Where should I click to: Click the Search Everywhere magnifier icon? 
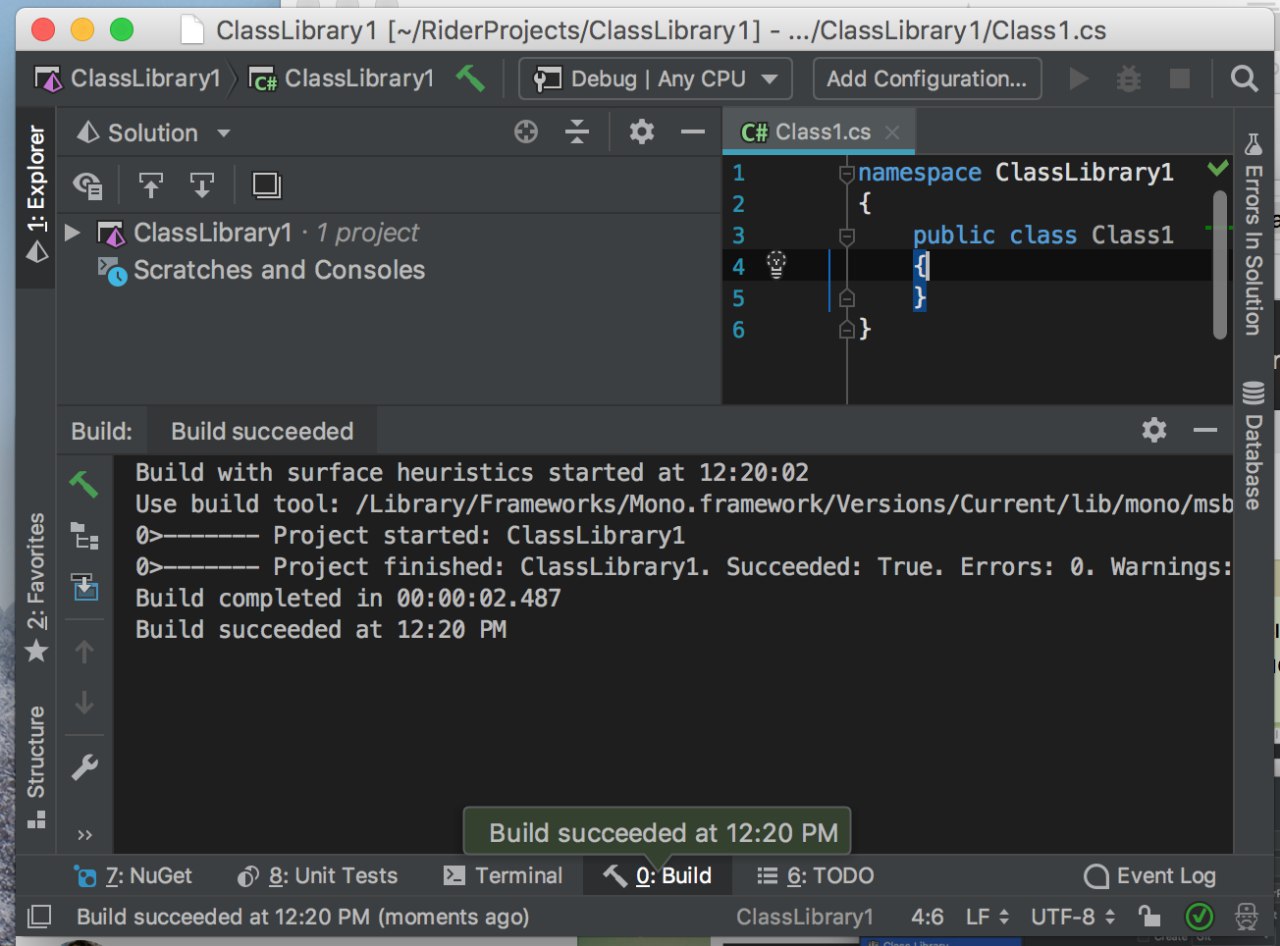coord(1244,79)
